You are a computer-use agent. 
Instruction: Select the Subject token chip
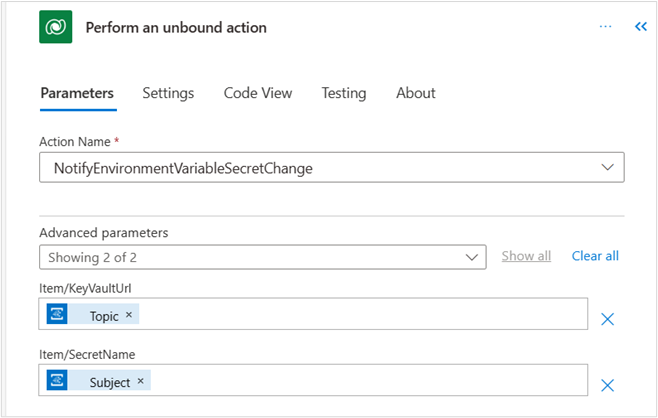point(99,380)
